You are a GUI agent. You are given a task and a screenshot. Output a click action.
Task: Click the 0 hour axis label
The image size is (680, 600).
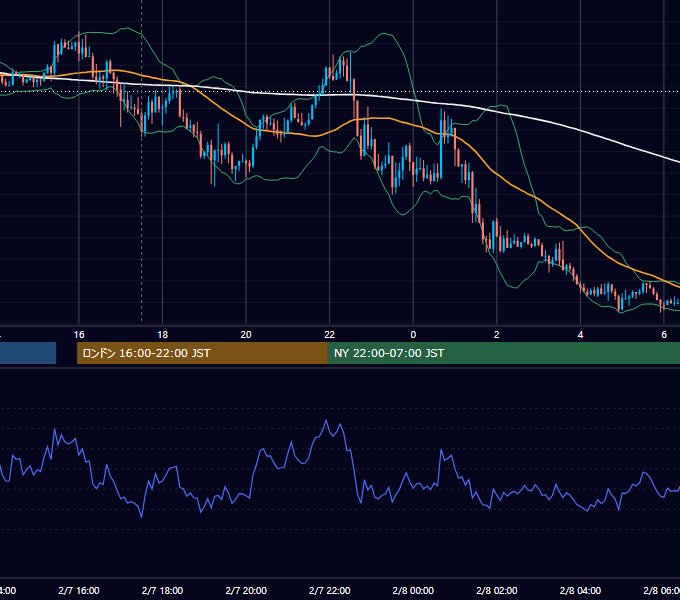click(413, 335)
